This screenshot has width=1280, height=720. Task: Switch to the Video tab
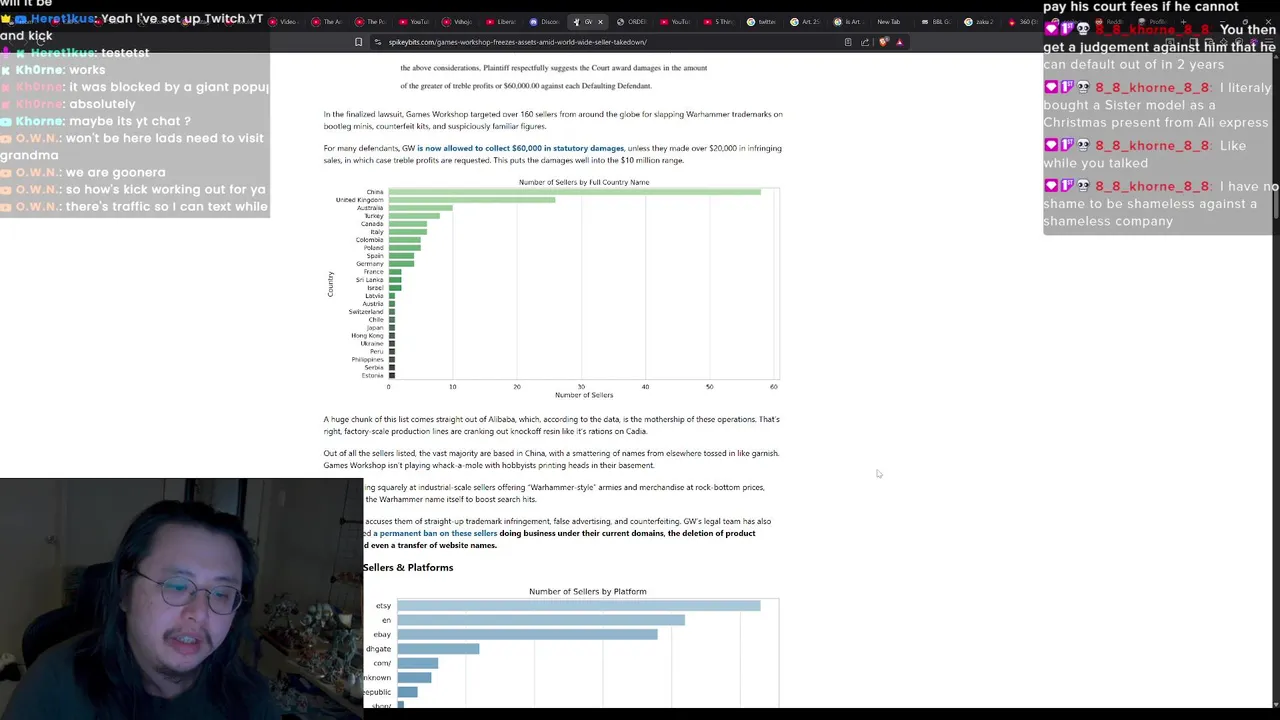coord(283,22)
